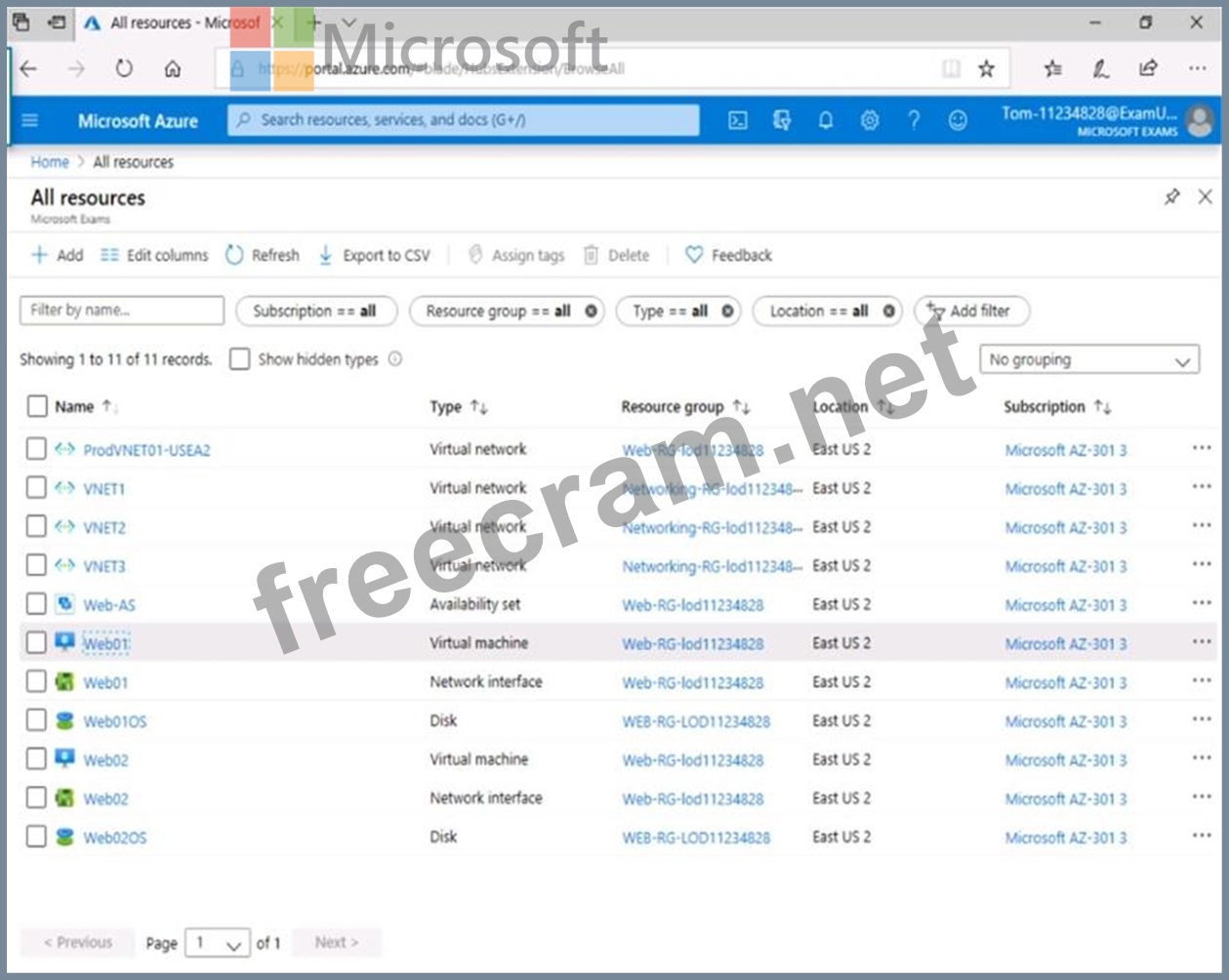The height and width of the screenshot is (980, 1229).
Task: Enable Show hidden types checkbox
Action: click(x=239, y=359)
